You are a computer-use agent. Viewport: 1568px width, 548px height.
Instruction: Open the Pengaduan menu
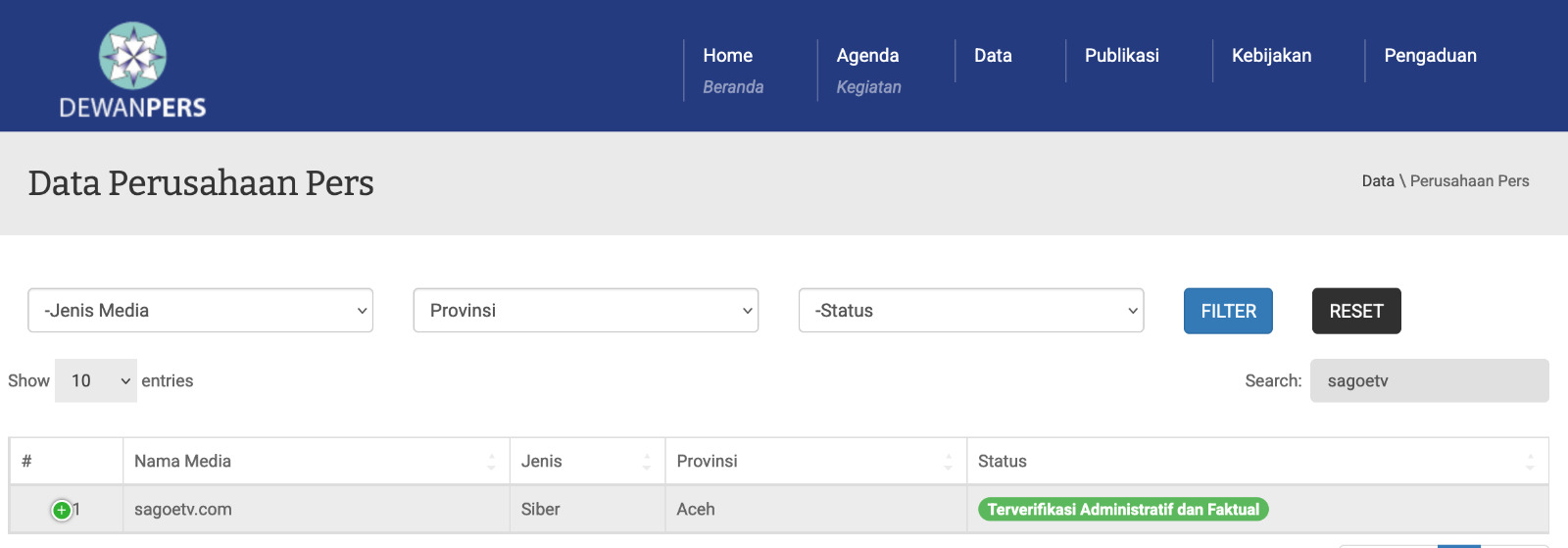pos(1430,56)
